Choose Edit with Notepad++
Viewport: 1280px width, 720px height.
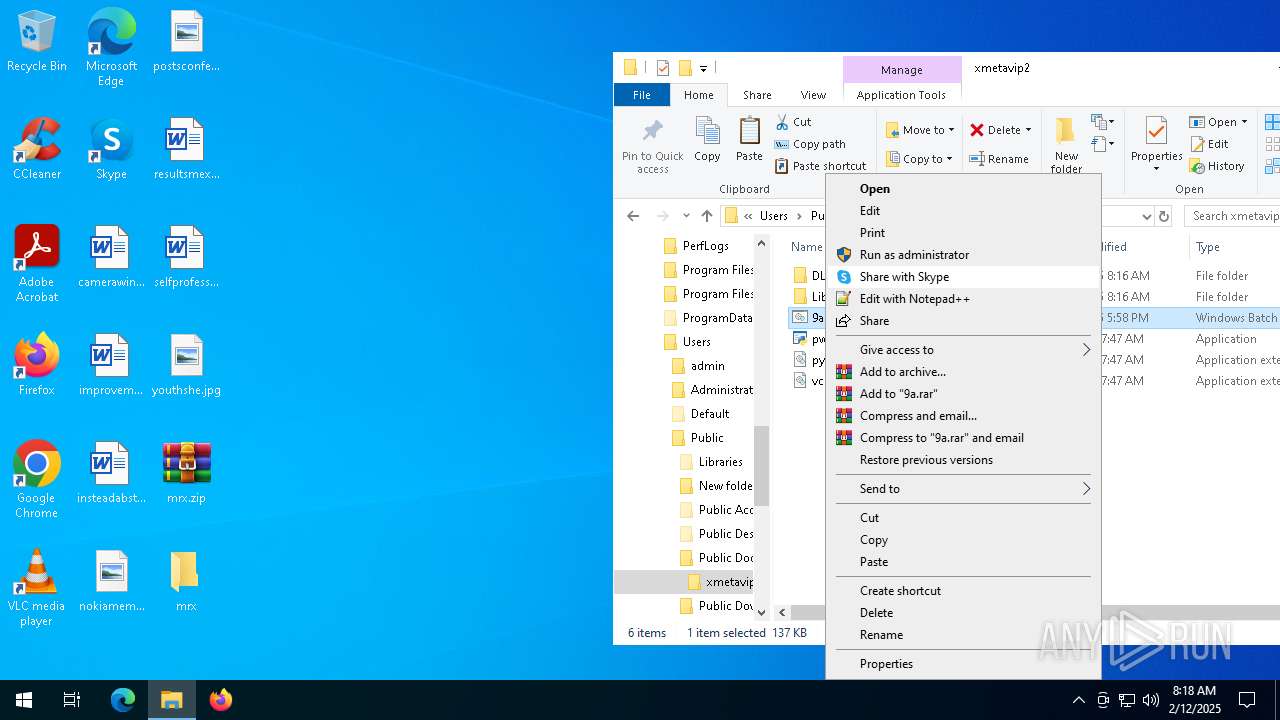point(964,299)
